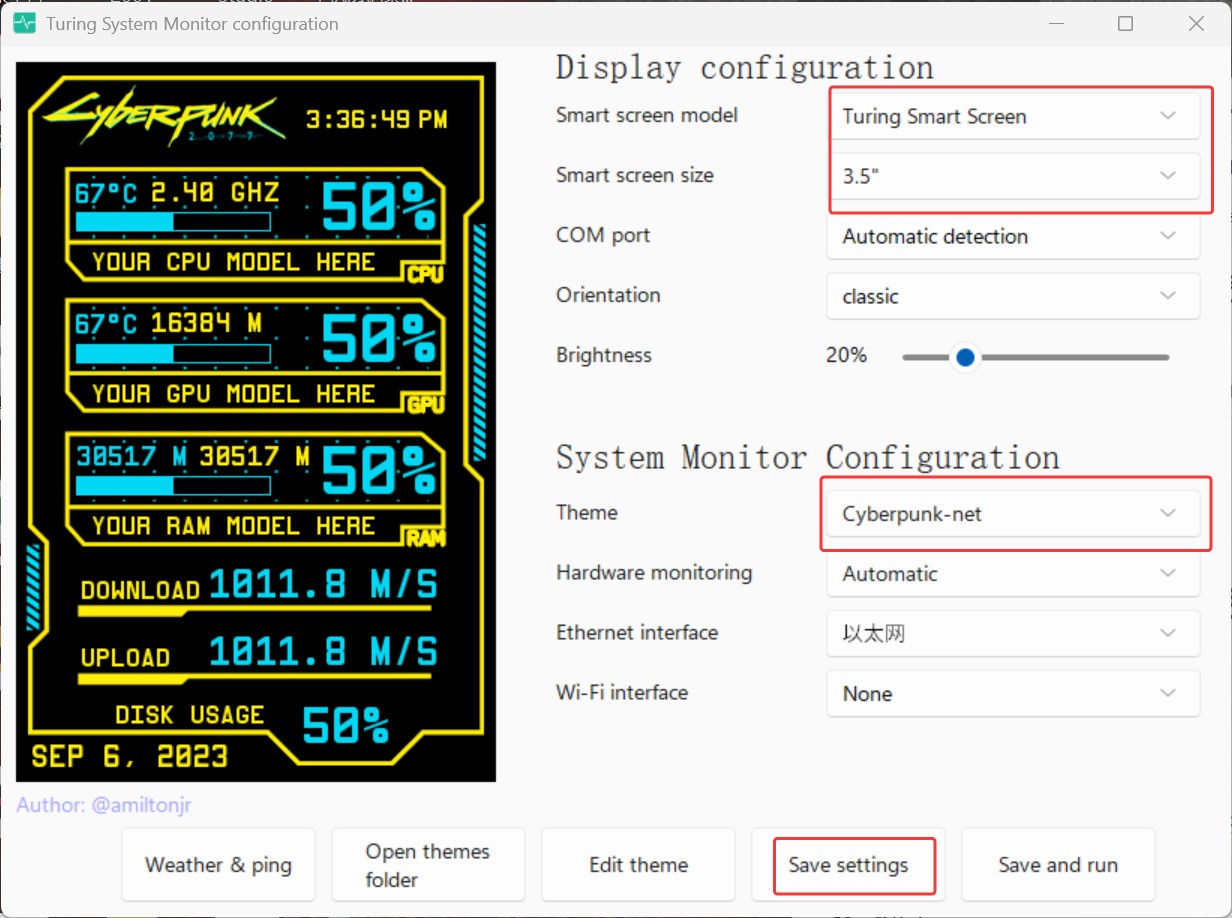Click the Save and run button
1232x918 pixels.
[1058, 865]
